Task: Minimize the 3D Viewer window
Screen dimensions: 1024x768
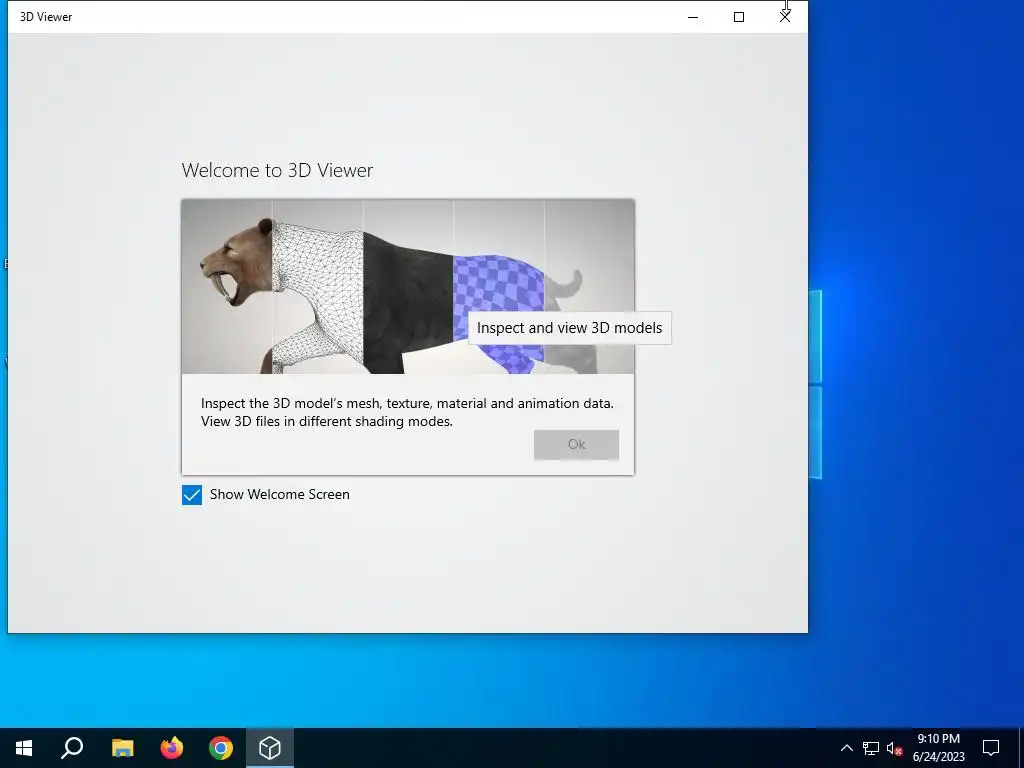Action: click(693, 17)
